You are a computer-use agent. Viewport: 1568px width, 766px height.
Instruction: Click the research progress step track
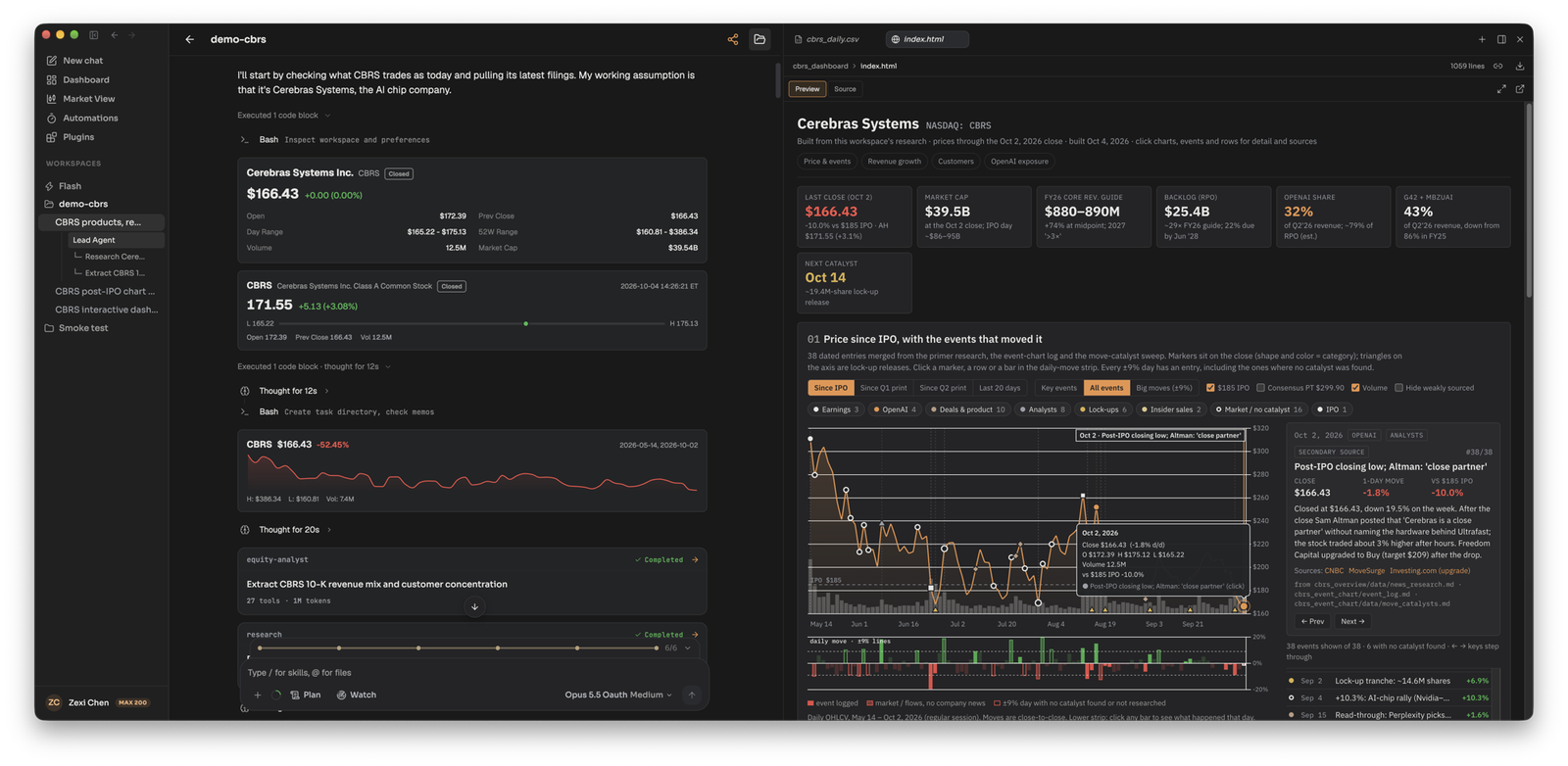click(x=458, y=648)
